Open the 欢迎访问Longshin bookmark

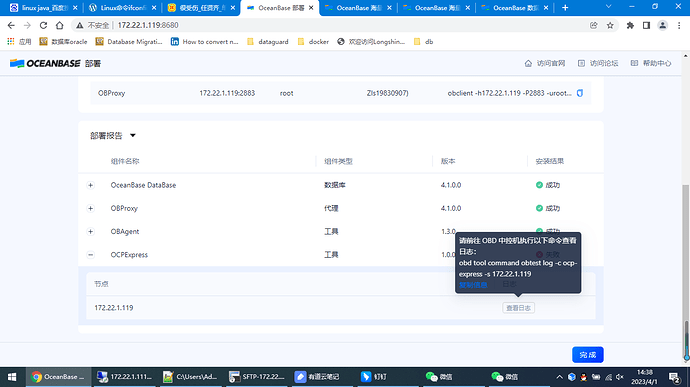point(371,42)
